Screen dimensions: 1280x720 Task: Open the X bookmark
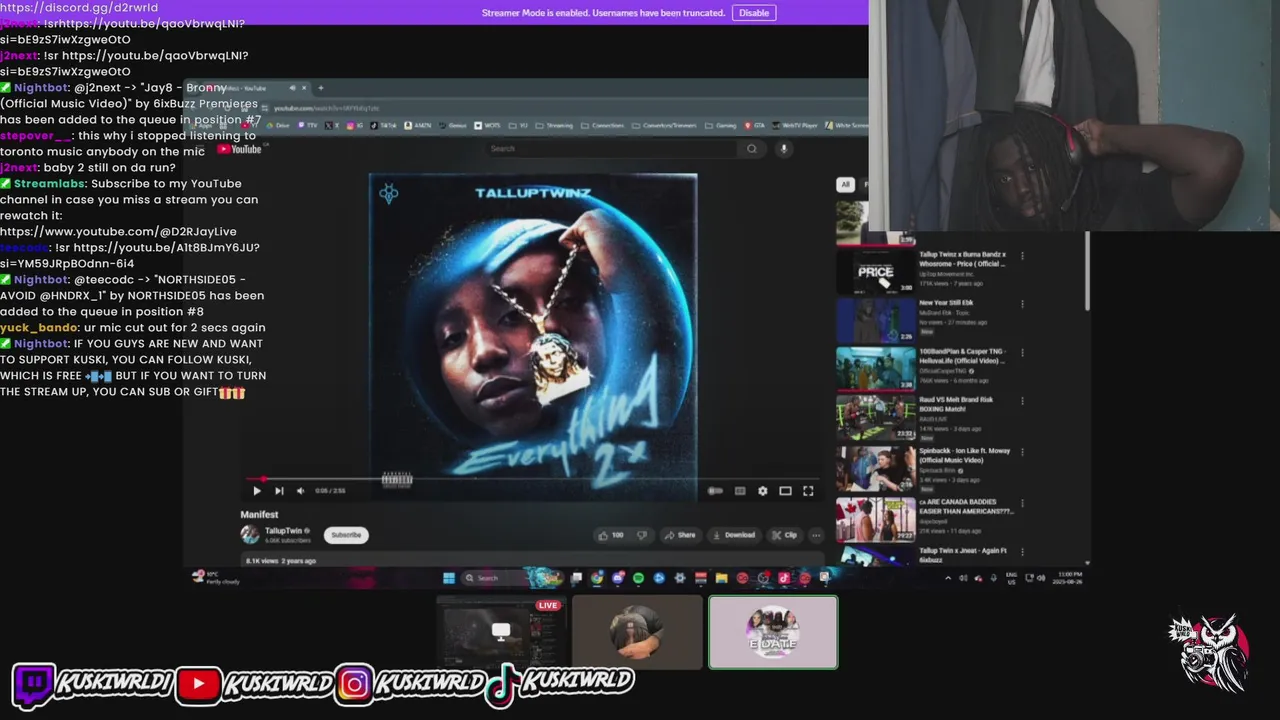pos(333,126)
